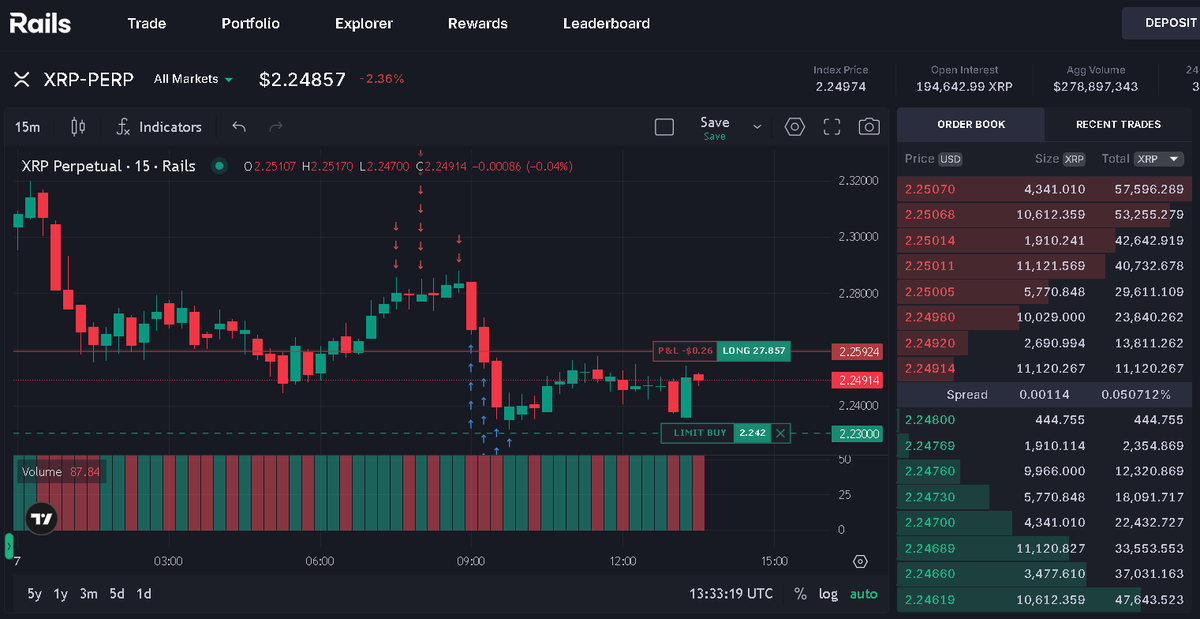The width and height of the screenshot is (1200, 619).
Task: View the Leaderboard page
Action: [x=606, y=23]
